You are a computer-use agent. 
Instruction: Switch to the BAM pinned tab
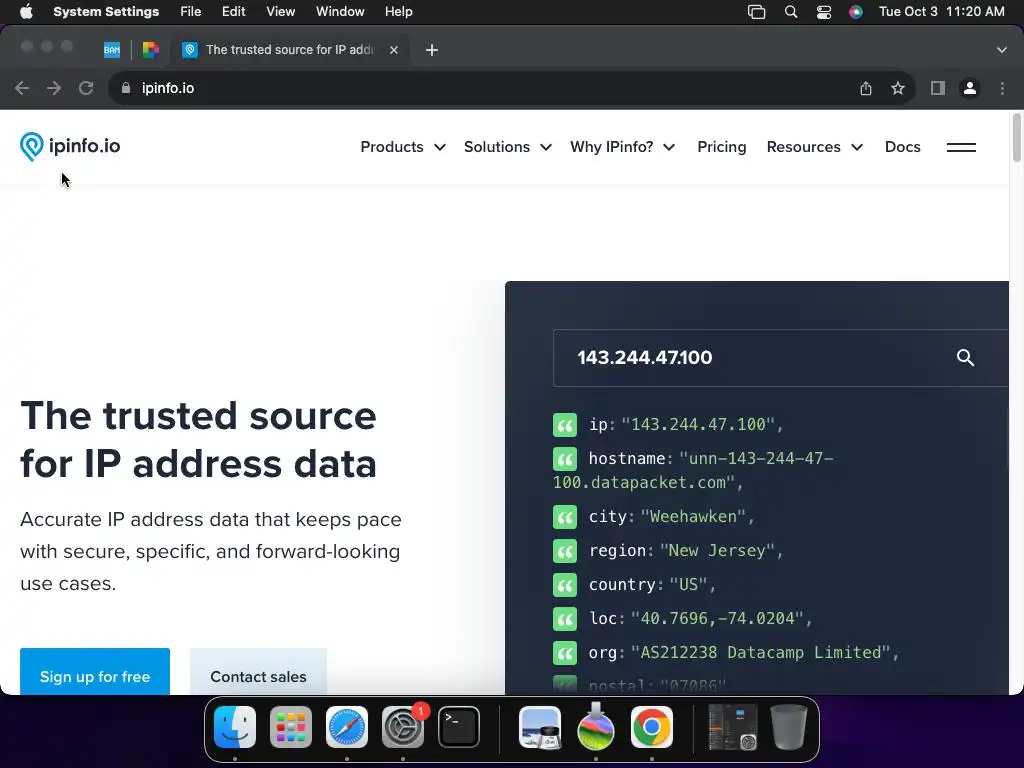112,50
